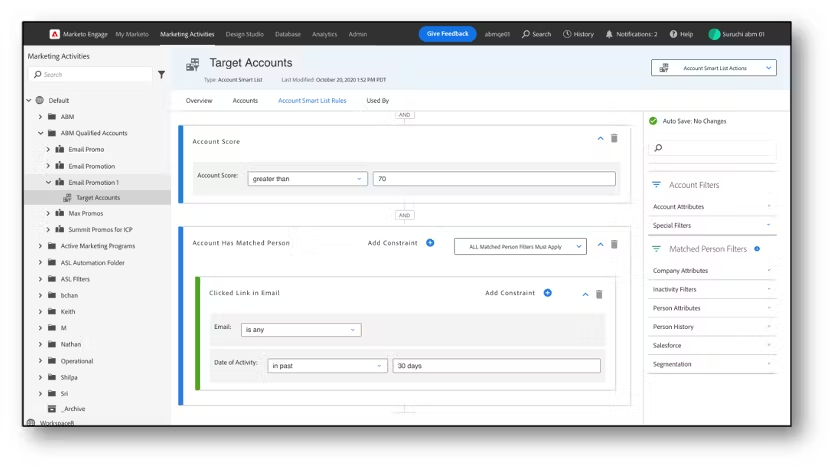Viewport: 834px width, 469px height.
Task: Expand the Active Marketing Programs folder
Action: [x=40, y=246]
